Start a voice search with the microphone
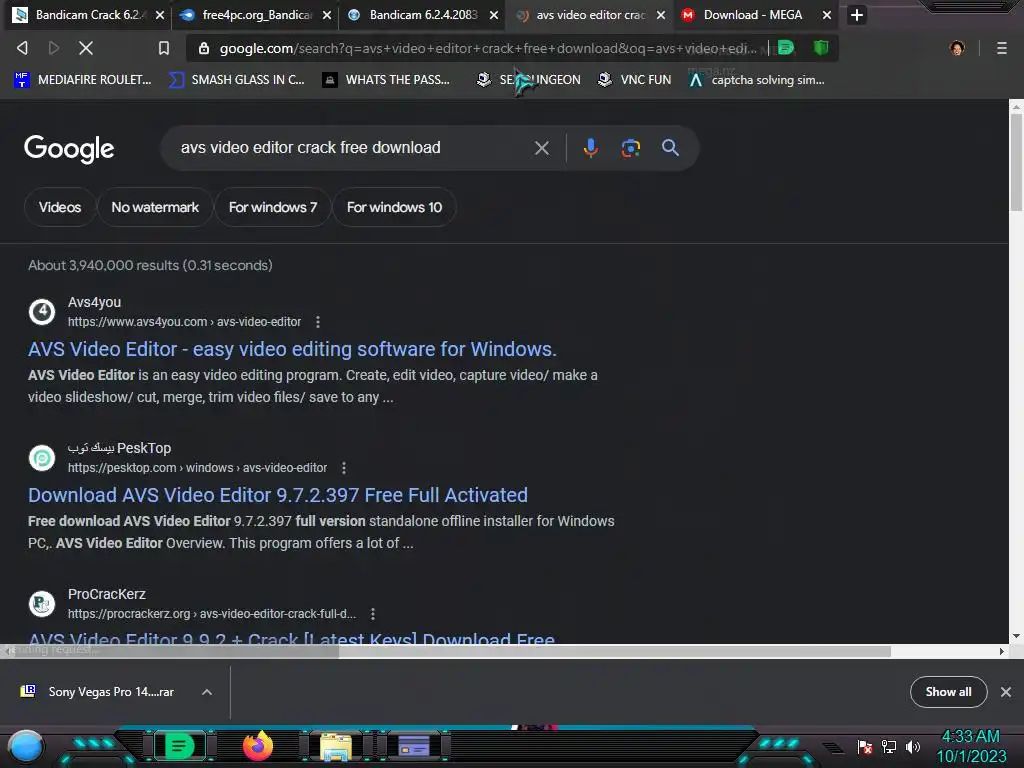The height and width of the screenshot is (768, 1024). coord(590,148)
